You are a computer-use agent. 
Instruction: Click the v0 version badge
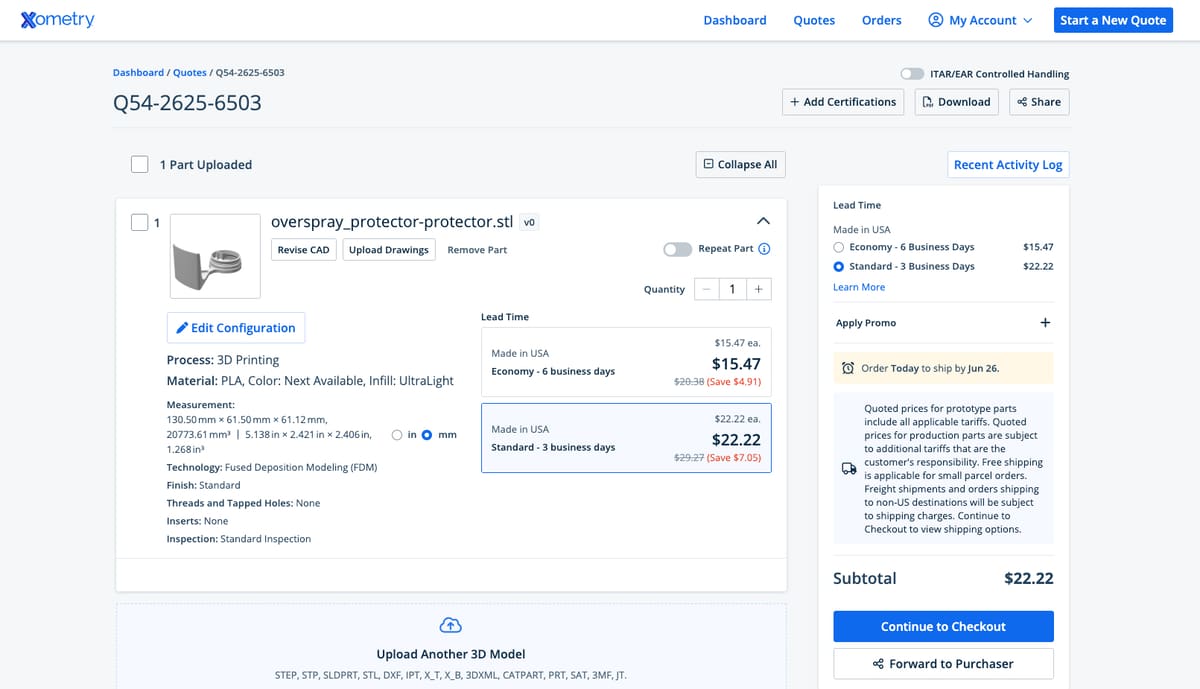click(530, 222)
